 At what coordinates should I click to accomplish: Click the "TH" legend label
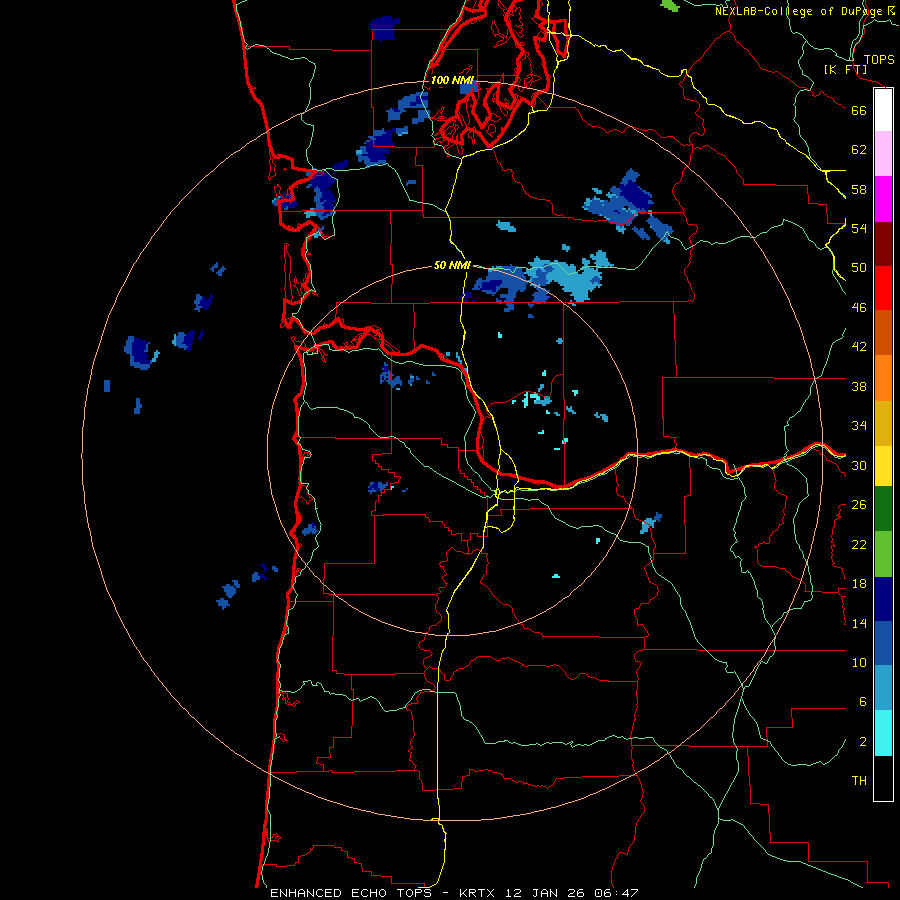859,781
